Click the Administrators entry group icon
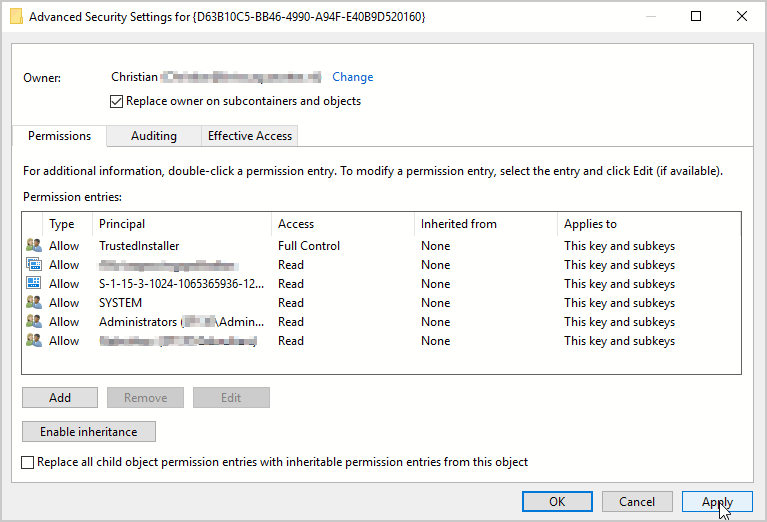This screenshot has width=767, height=522. [x=33, y=322]
